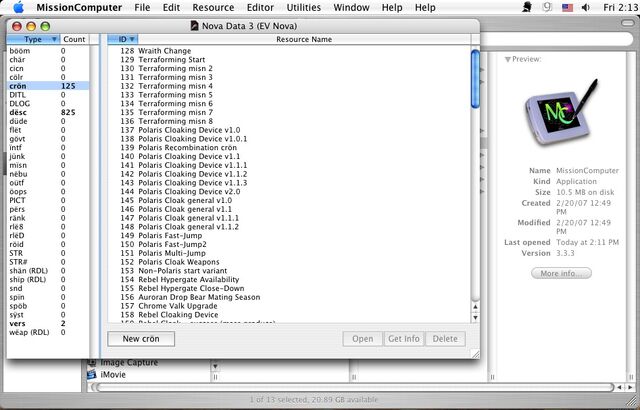
Task: Sort by Type column header
Action: 33,39
